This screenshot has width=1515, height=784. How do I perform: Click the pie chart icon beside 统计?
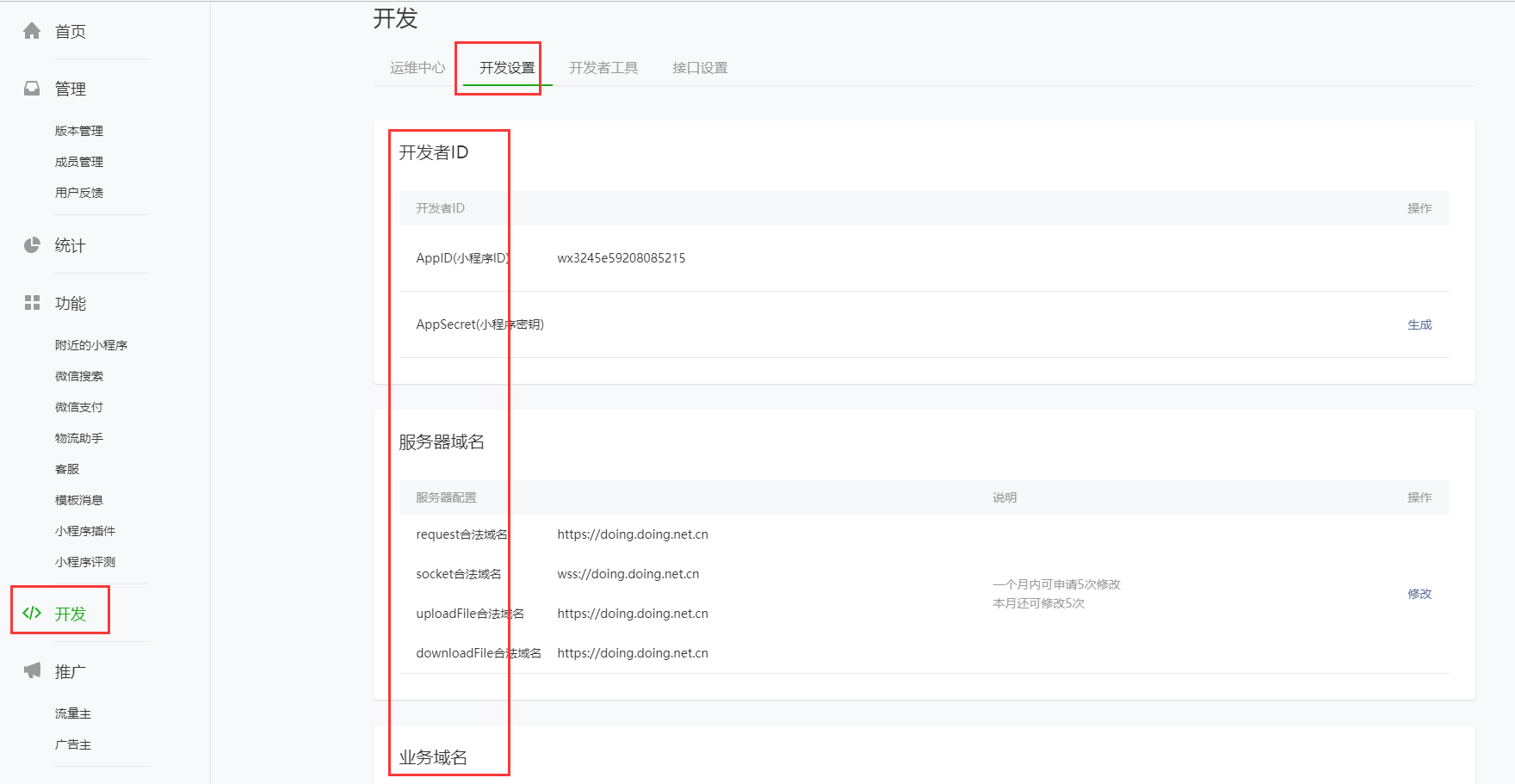tap(32, 245)
